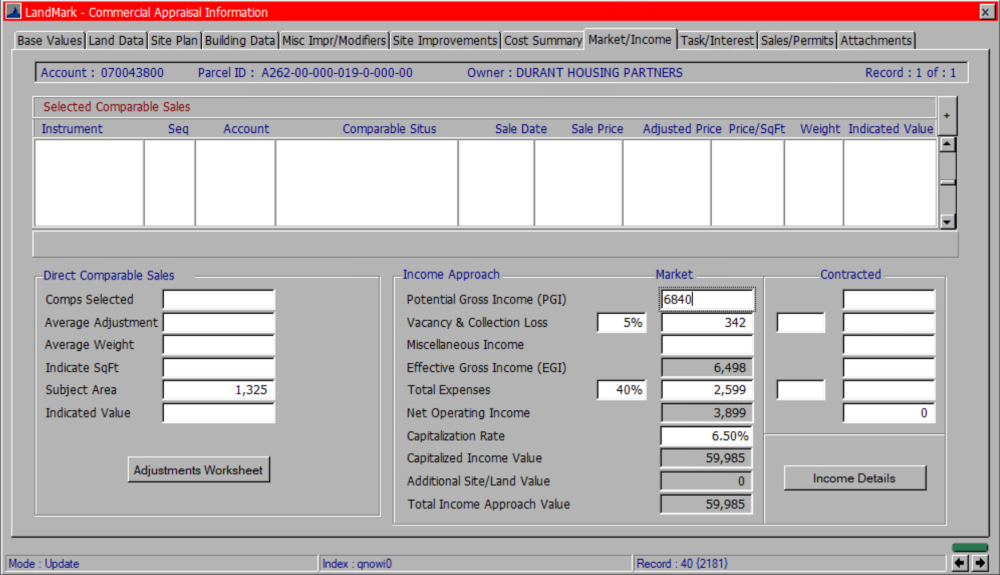Switch to the Building Data tab
1000x575 pixels.
240,40
